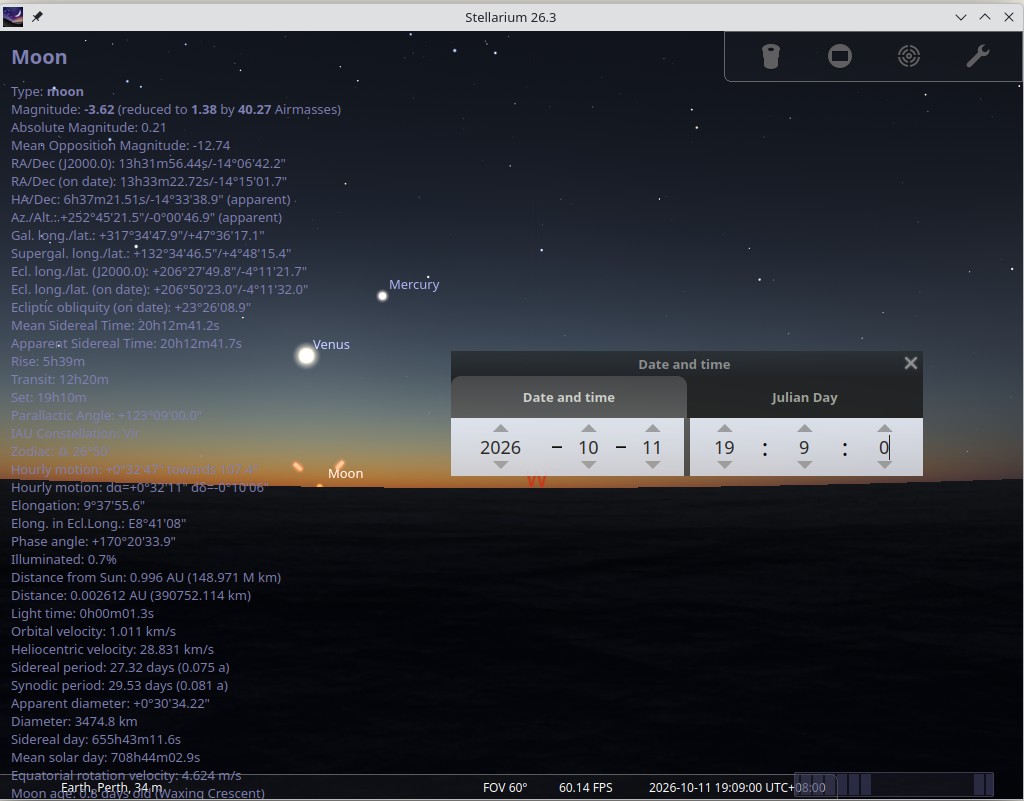The width and height of the screenshot is (1024, 801).
Task: Click the 2026-10-11 19:09:00 status bar time
Action: pos(737,787)
